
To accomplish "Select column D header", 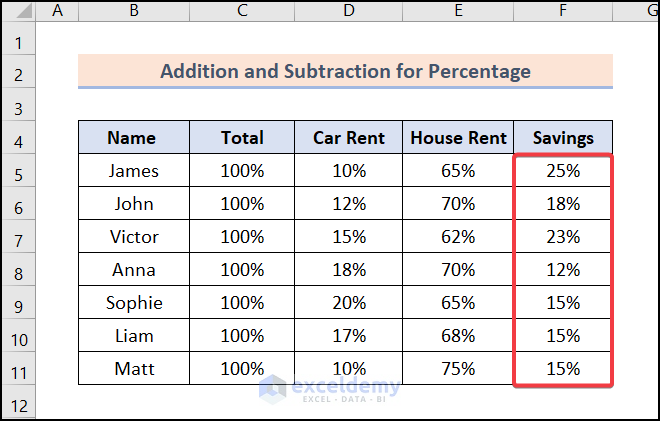I will click(x=348, y=11).
